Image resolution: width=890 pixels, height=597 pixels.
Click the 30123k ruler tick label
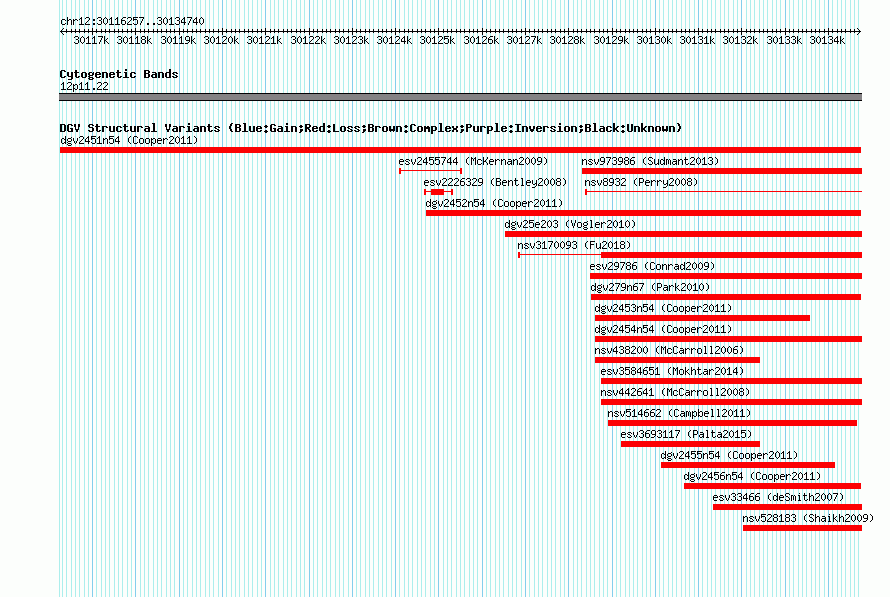351,40
